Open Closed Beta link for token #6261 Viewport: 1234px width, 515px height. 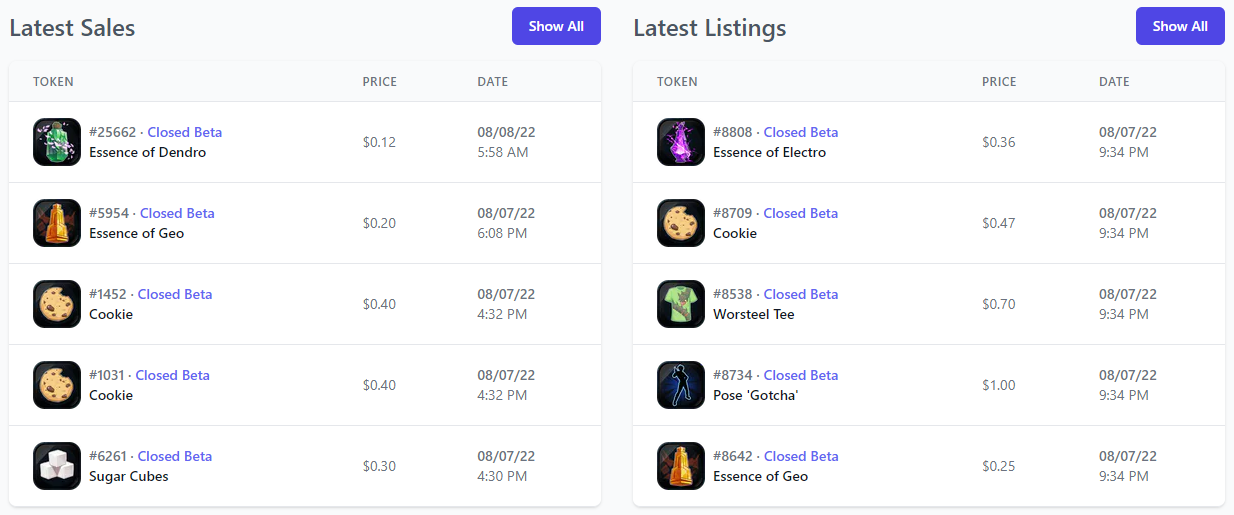point(174,456)
